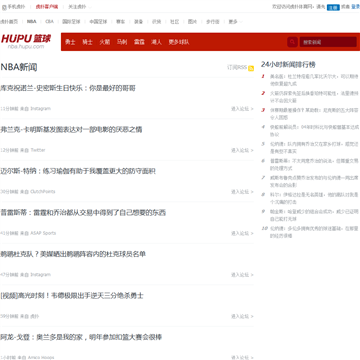Select the NBA navigation item
360x360 pixels.
tap(32, 22)
